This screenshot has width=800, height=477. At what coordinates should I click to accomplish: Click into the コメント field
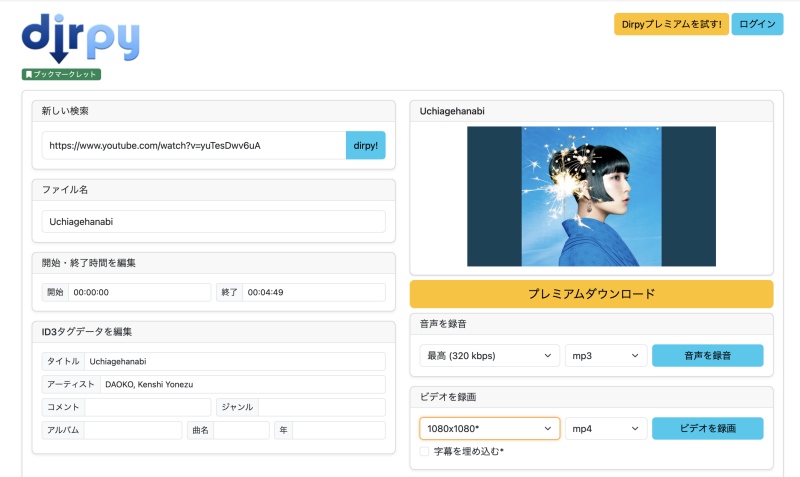pyautogui.click(x=147, y=407)
